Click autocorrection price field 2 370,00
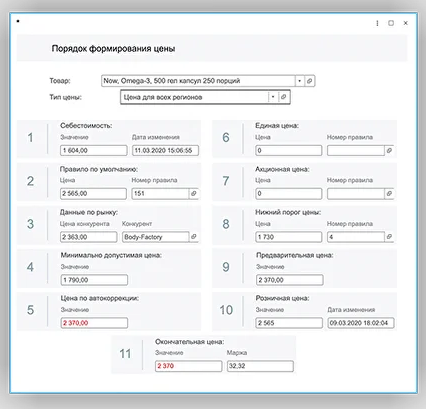This screenshot has width=426, height=409. [94, 323]
